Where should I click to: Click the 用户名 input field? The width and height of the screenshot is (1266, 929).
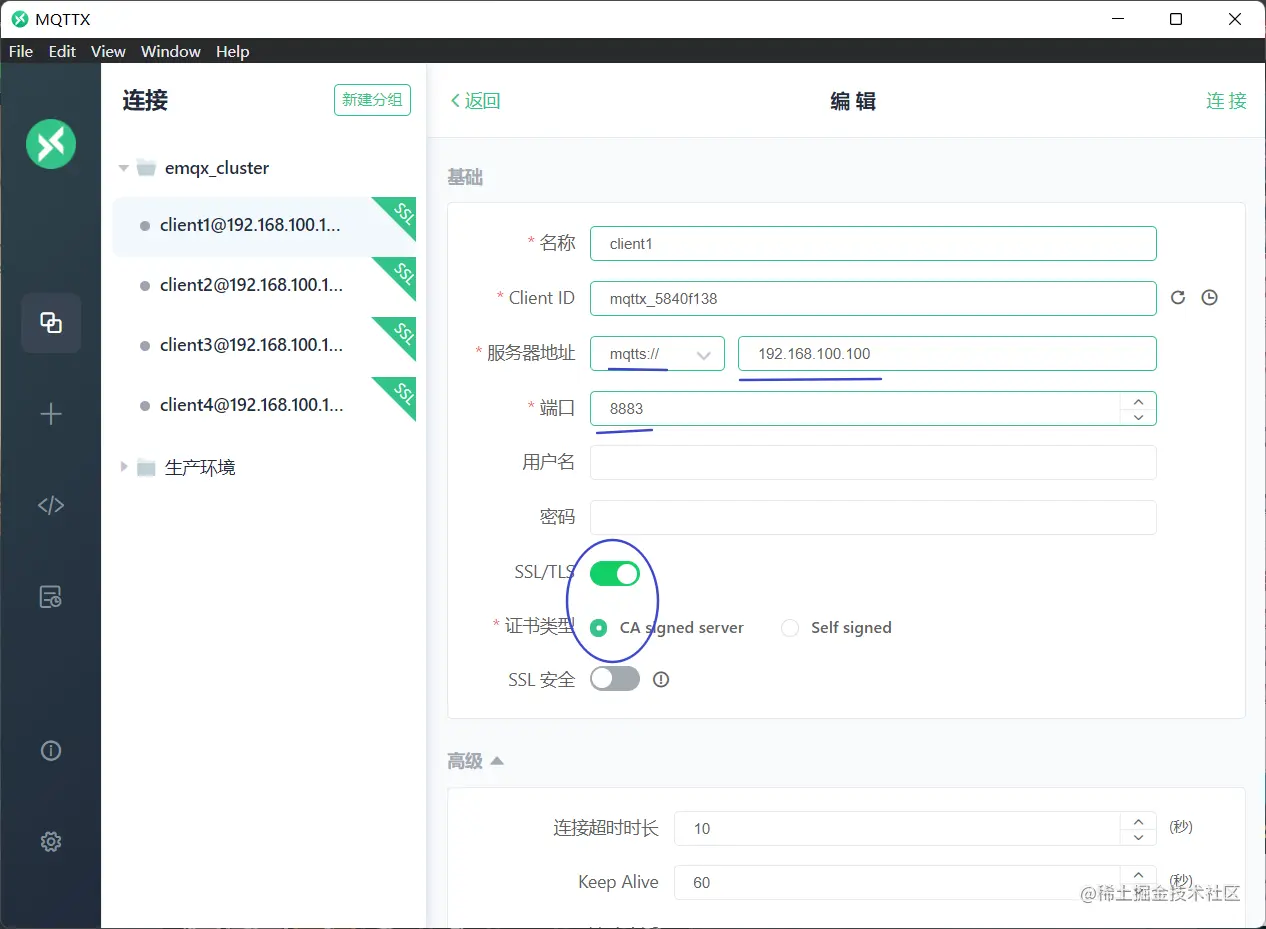[873, 463]
